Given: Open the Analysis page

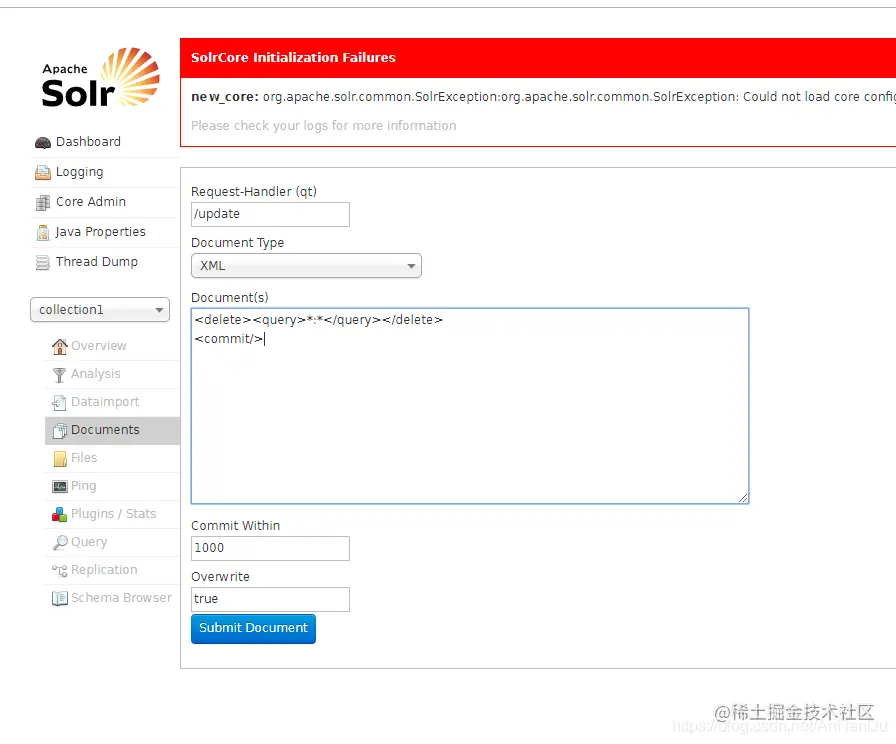Looking at the screenshot, I should pyautogui.click(x=95, y=374).
